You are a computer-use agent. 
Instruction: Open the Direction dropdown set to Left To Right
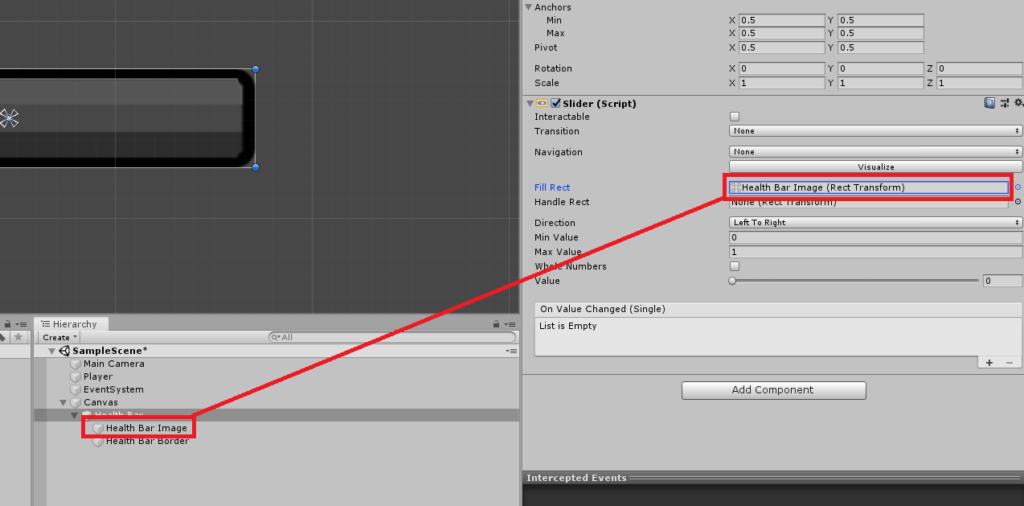(875, 223)
